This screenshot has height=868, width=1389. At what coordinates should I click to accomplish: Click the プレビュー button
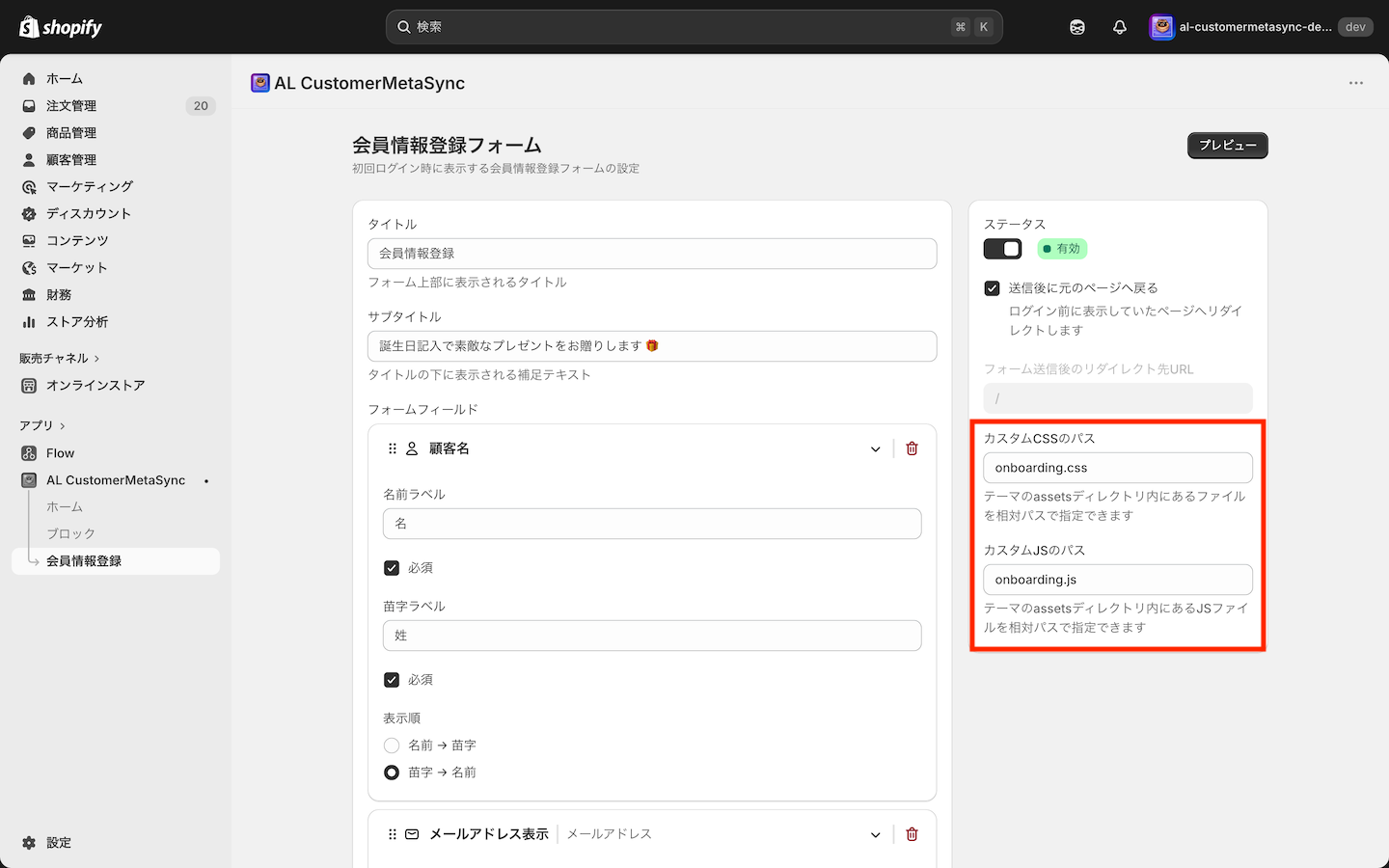[1227, 145]
